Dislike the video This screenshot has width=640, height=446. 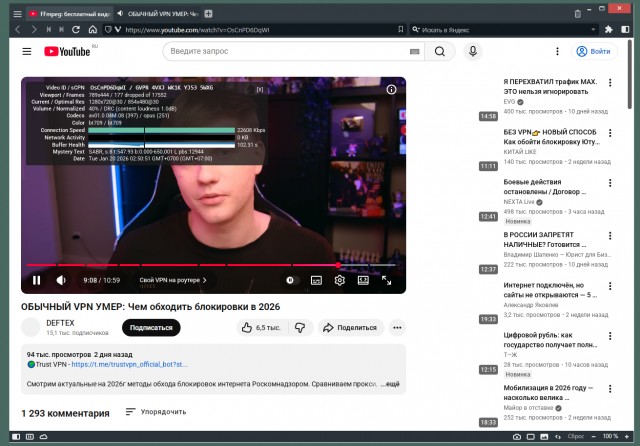300,328
